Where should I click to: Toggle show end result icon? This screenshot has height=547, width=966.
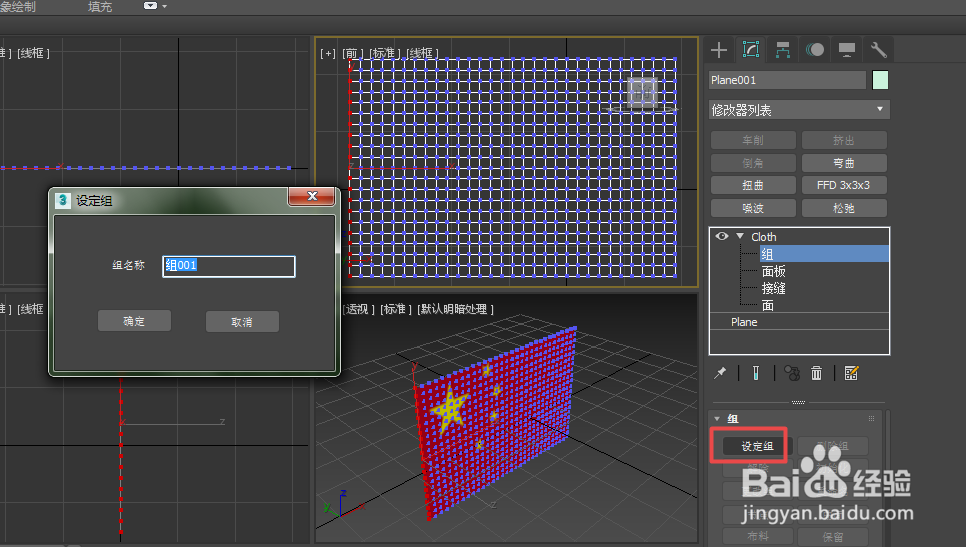(756, 373)
